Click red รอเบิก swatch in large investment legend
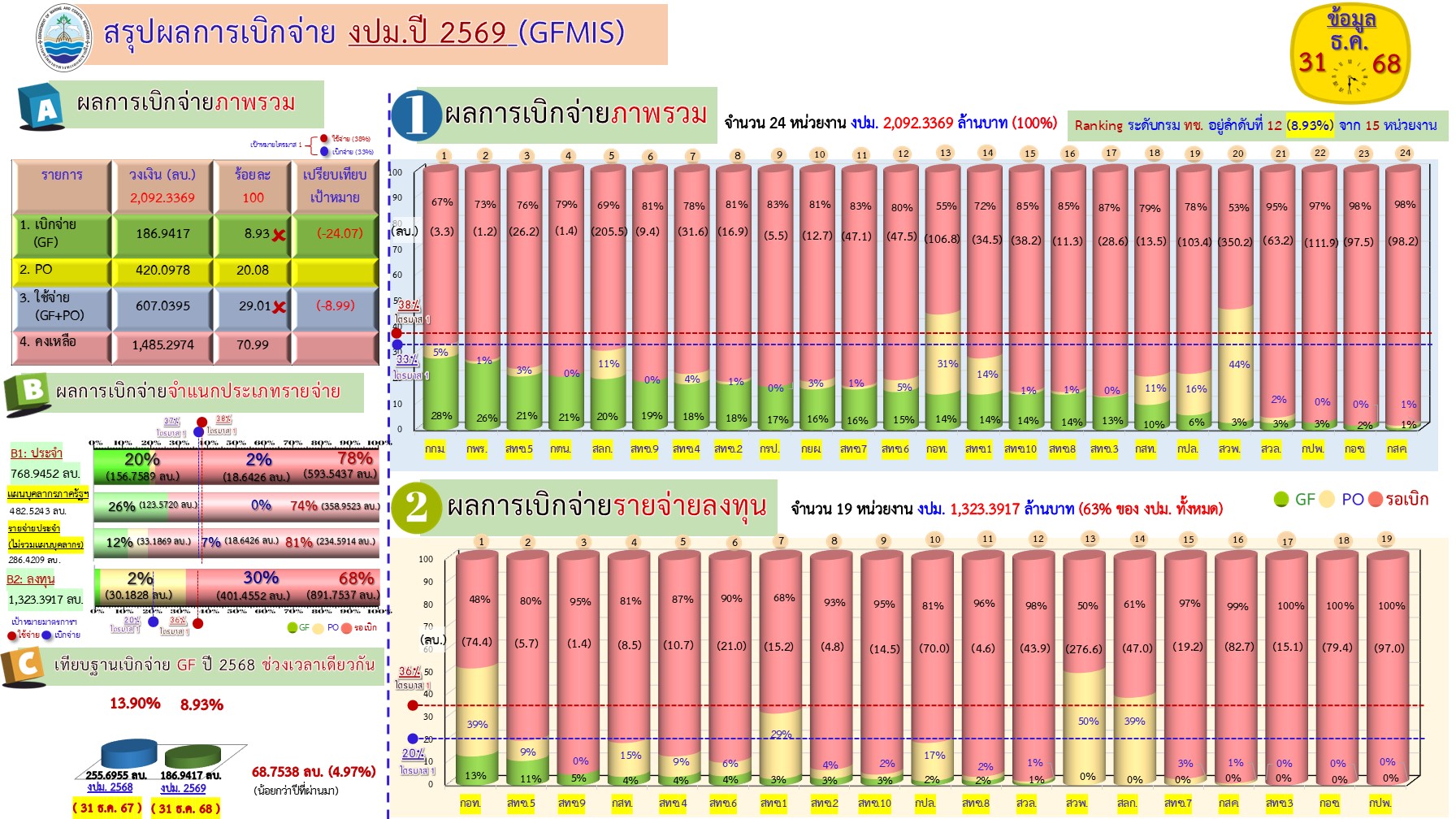Image resolution: width=1456 pixels, height=819 pixels. pyautogui.click(x=1376, y=499)
